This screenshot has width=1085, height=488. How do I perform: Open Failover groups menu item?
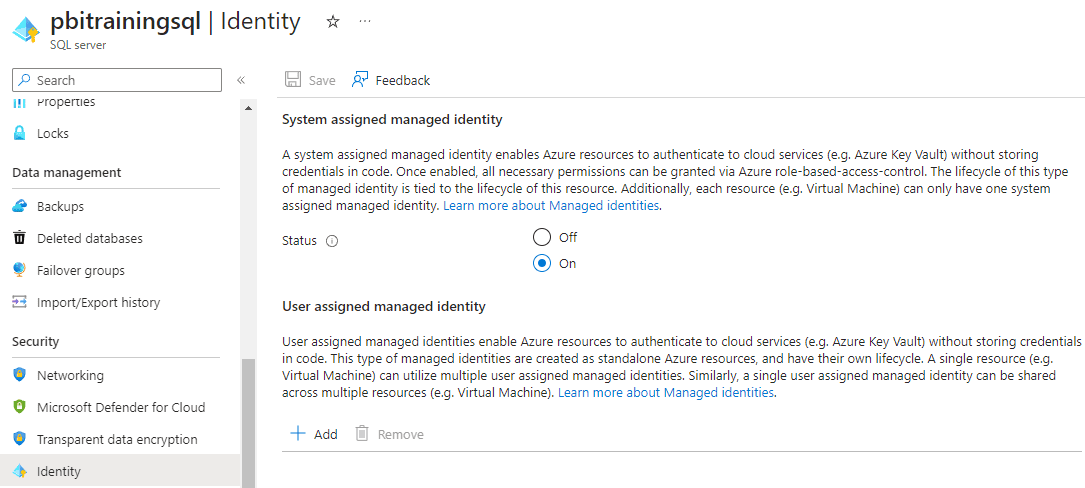pos(81,271)
